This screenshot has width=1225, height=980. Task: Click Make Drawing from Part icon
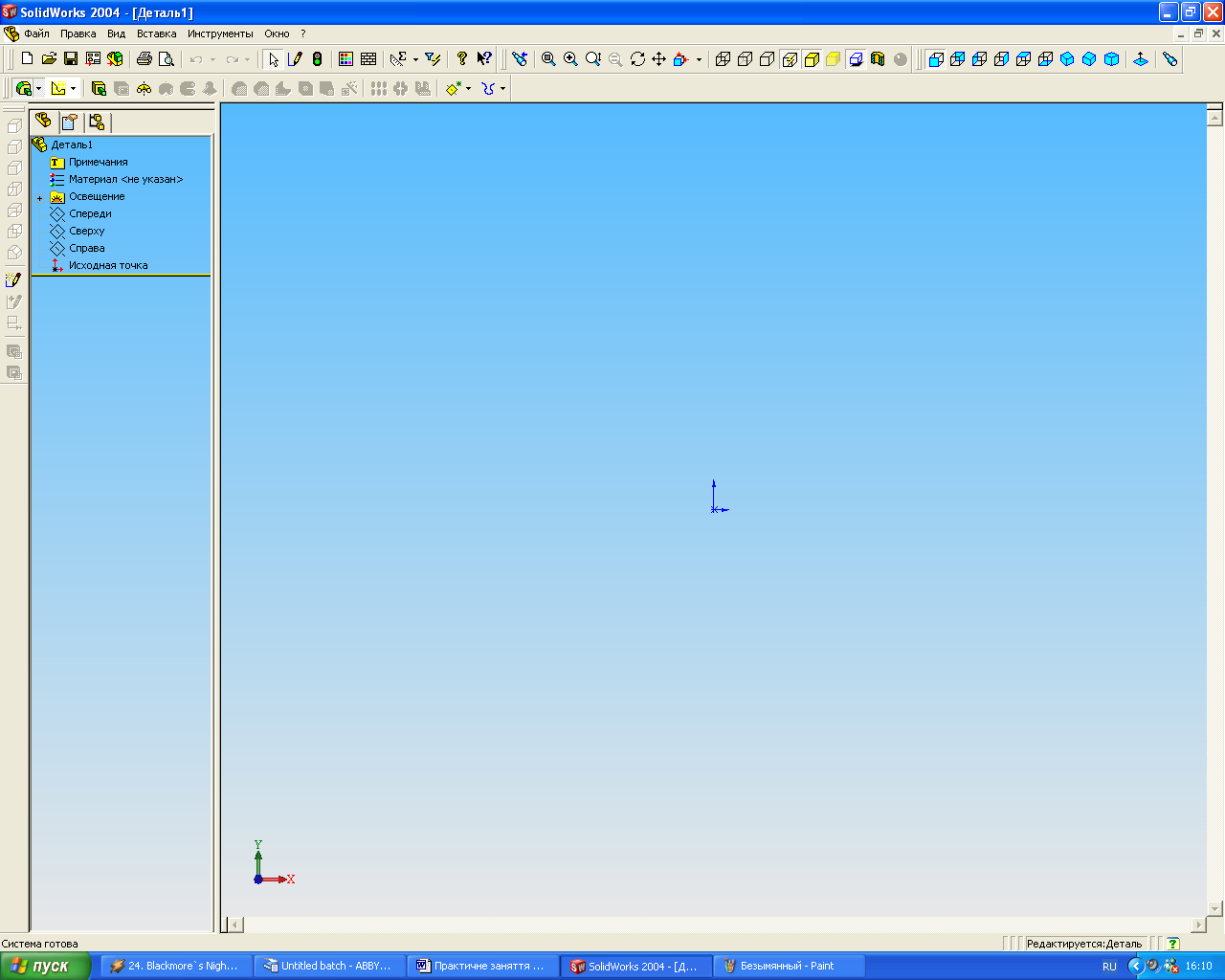93,59
